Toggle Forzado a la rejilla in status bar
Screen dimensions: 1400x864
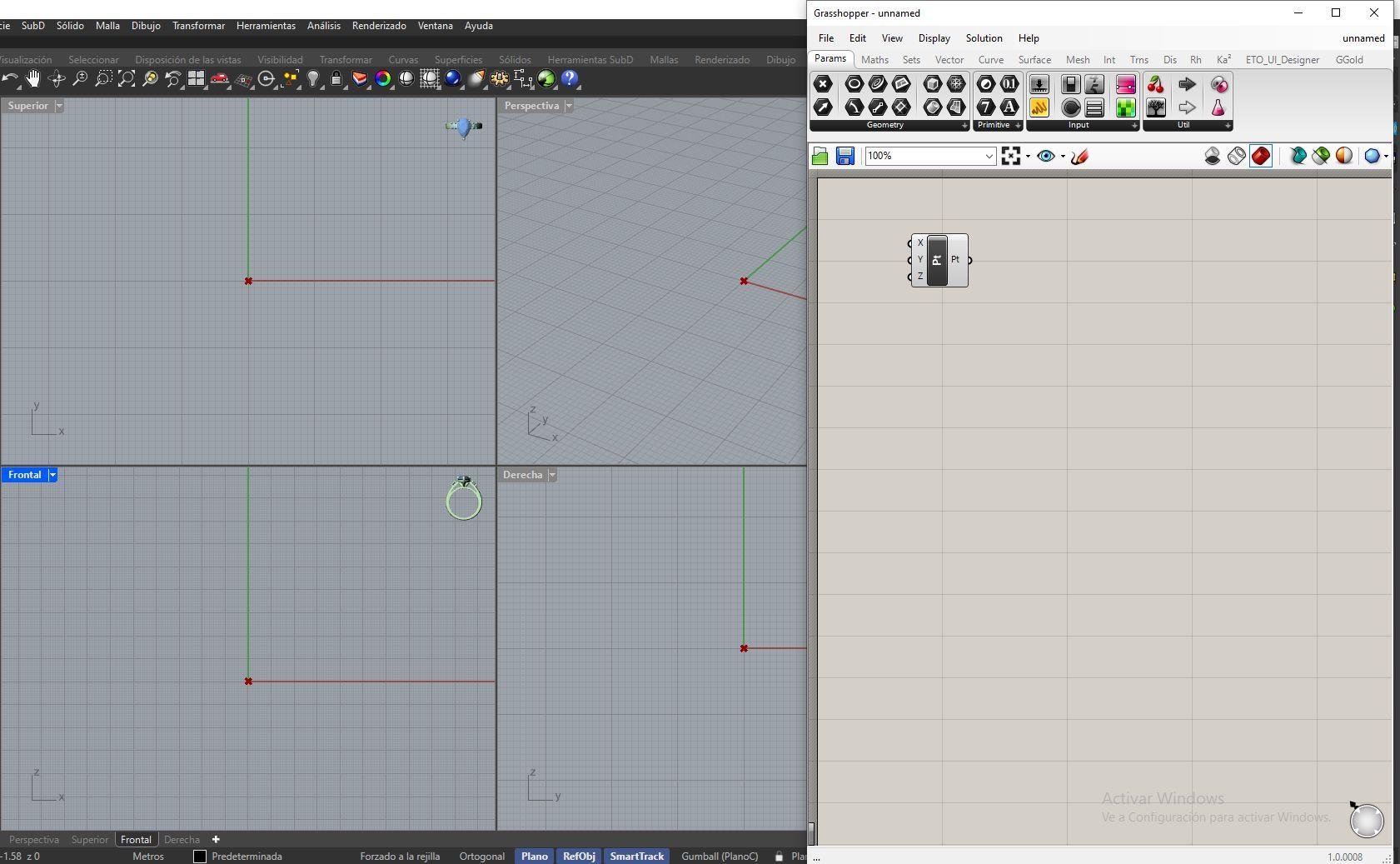[400, 856]
